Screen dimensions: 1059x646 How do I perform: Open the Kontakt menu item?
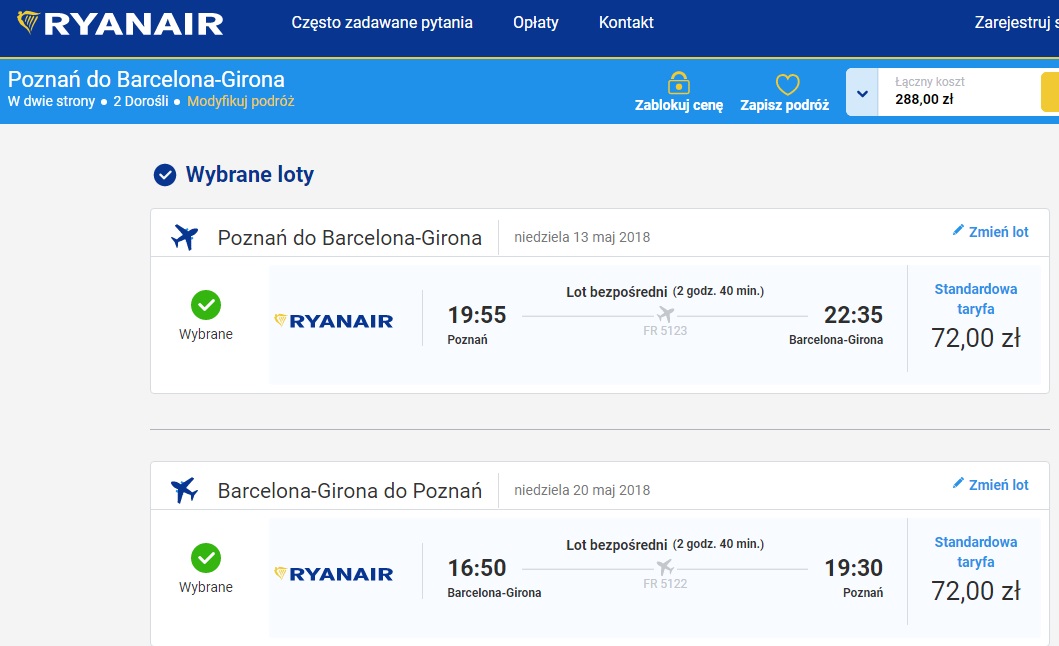pos(626,22)
